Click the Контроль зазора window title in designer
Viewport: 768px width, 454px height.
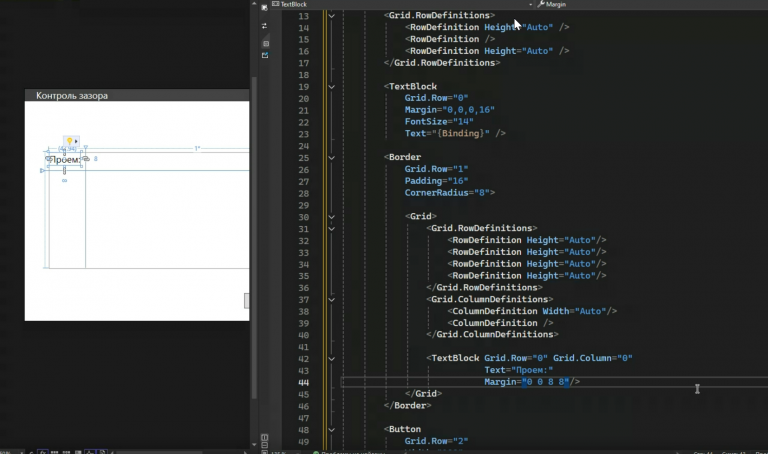click(x=72, y=96)
